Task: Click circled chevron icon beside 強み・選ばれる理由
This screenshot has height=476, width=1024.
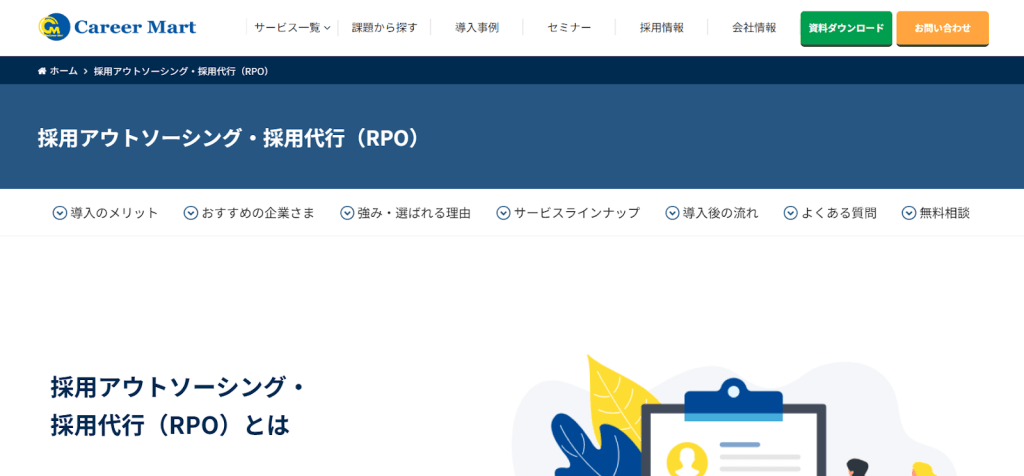Action: tap(347, 213)
